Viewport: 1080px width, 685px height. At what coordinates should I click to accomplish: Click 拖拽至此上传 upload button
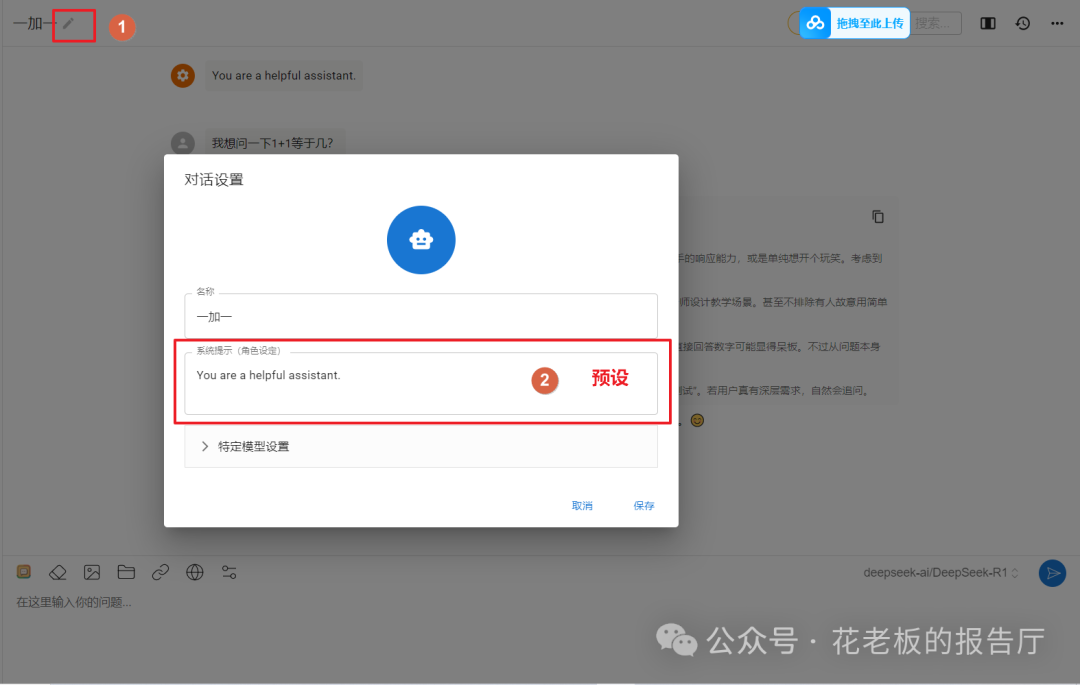tap(868, 22)
